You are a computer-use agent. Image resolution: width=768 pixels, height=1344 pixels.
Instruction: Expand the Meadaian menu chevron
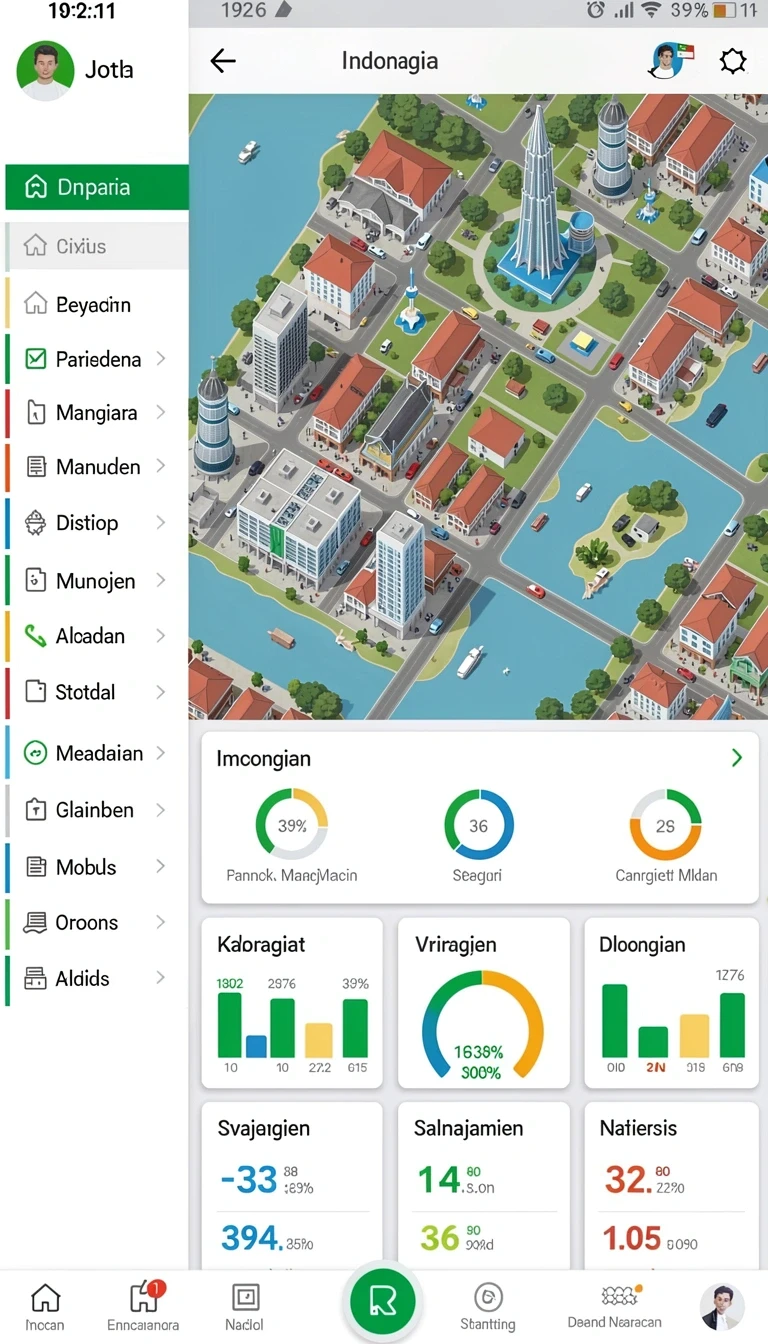point(161,753)
